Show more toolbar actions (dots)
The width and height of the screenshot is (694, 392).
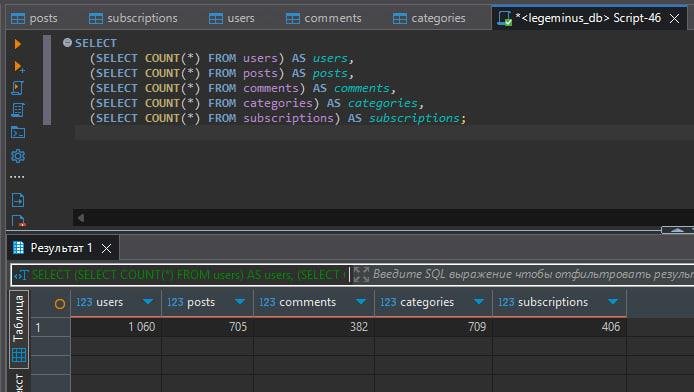coord(17,177)
